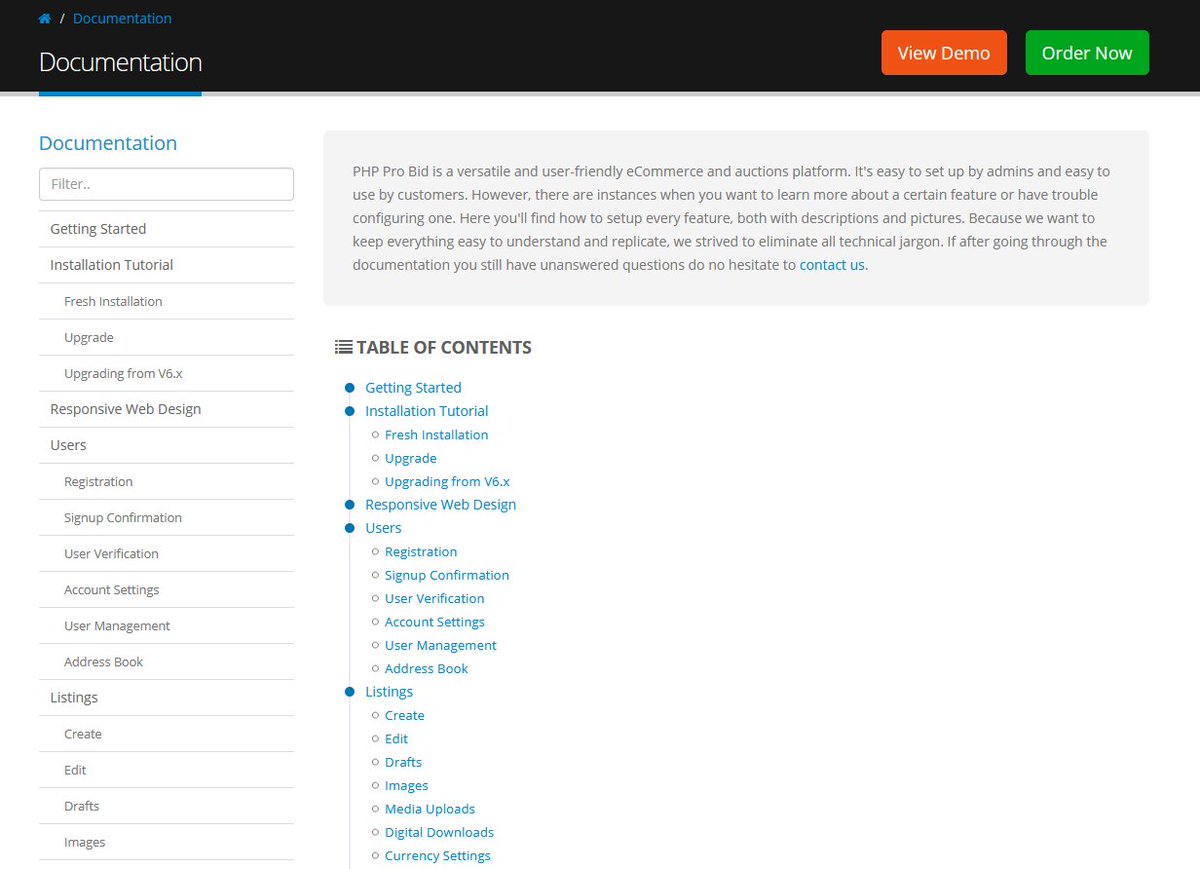This screenshot has width=1200, height=869.
Task: Open Edit in table of contents
Action: 396,738
